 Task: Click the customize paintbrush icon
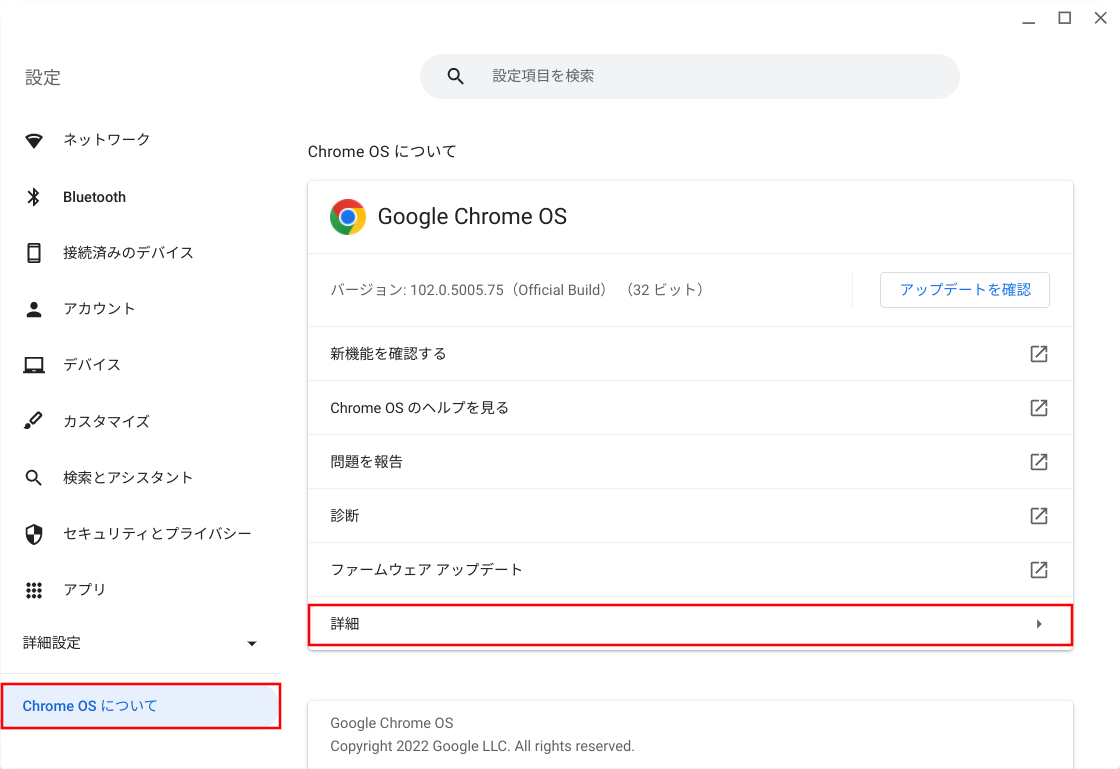[x=34, y=421]
